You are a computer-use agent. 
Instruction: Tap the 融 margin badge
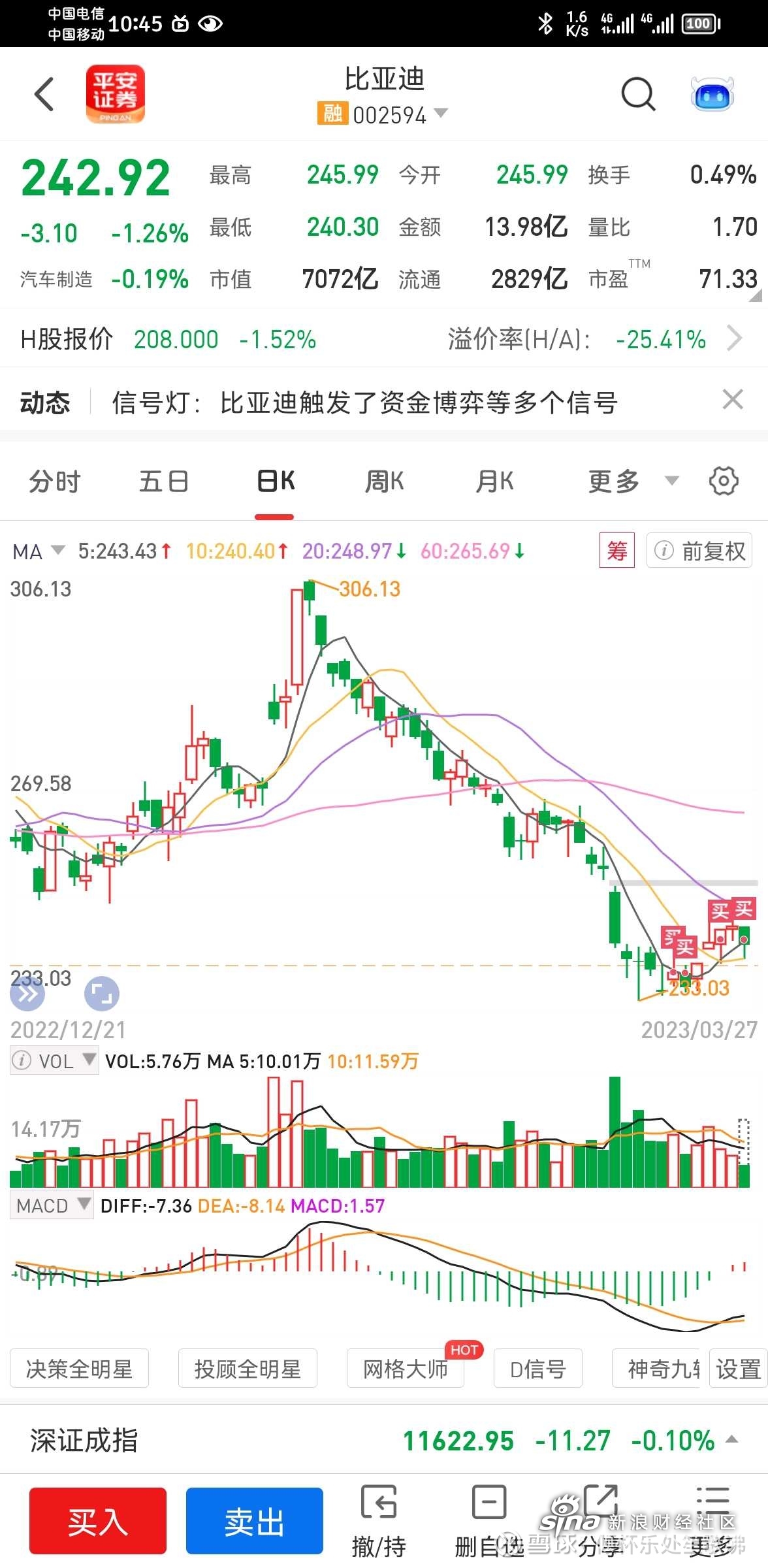point(332,114)
